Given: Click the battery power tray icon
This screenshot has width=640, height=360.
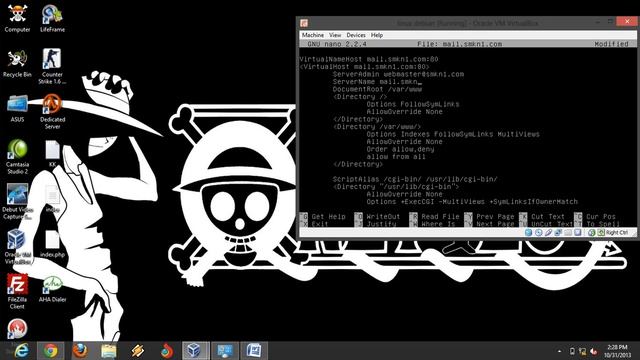Looking at the screenshot, I should coord(572,351).
